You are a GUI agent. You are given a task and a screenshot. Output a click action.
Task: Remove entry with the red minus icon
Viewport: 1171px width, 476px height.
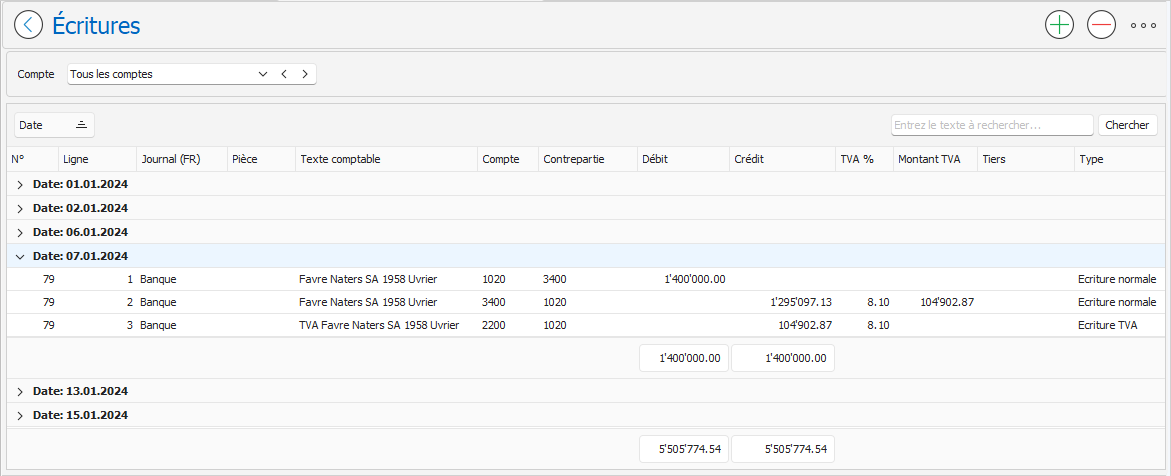click(x=1101, y=25)
